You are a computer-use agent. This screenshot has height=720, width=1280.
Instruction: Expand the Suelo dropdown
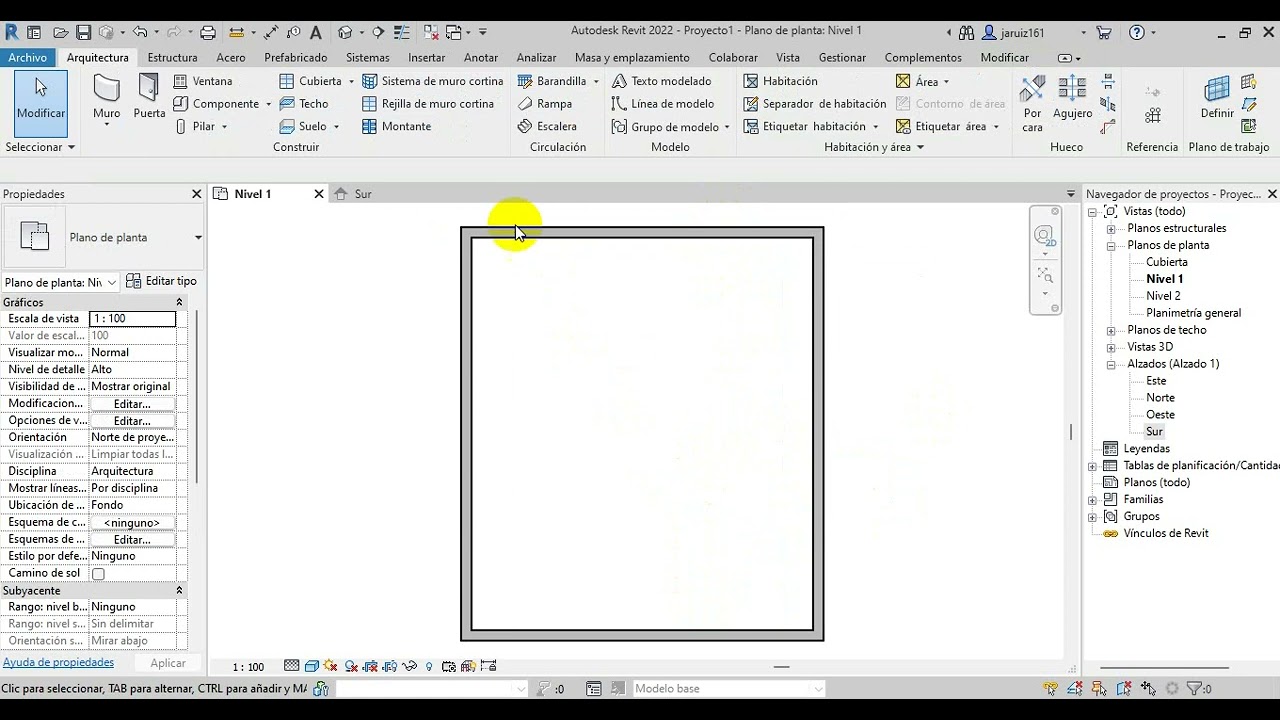[336, 127]
